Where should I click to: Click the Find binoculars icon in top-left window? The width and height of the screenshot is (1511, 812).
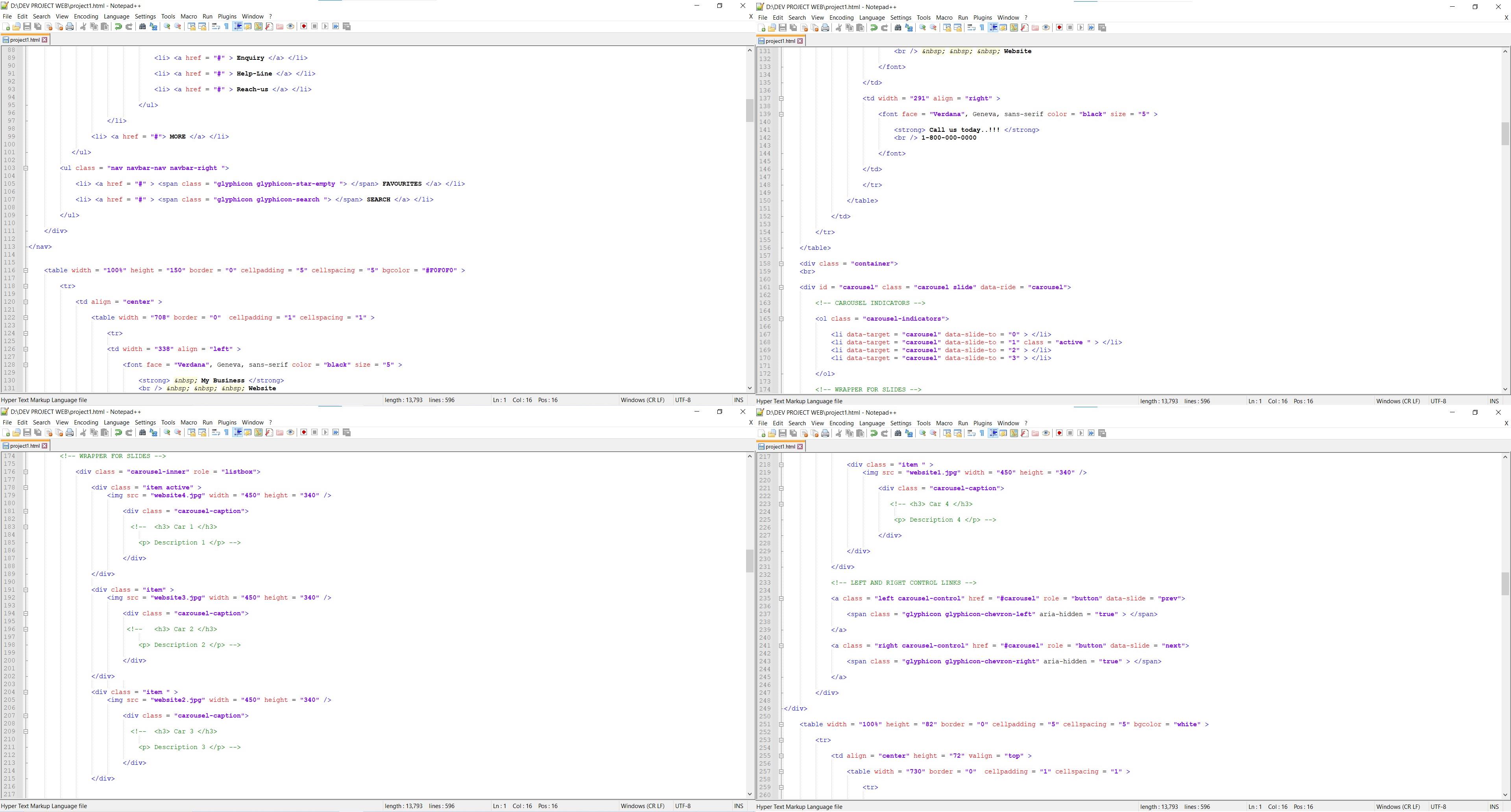142,26
